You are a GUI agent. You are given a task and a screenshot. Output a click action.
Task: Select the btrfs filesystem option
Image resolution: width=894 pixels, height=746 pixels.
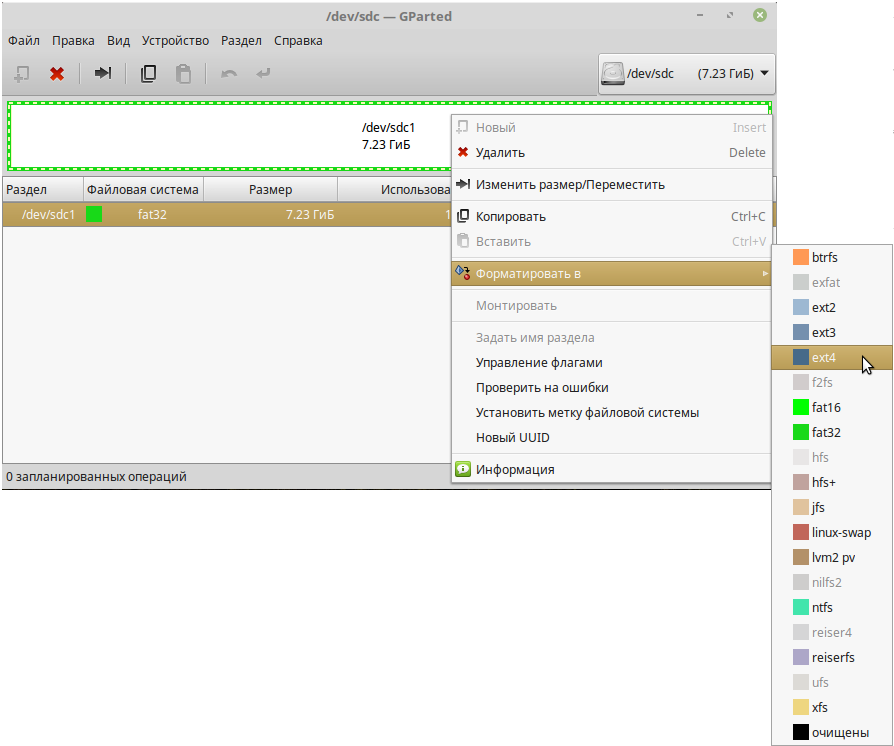pos(824,257)
